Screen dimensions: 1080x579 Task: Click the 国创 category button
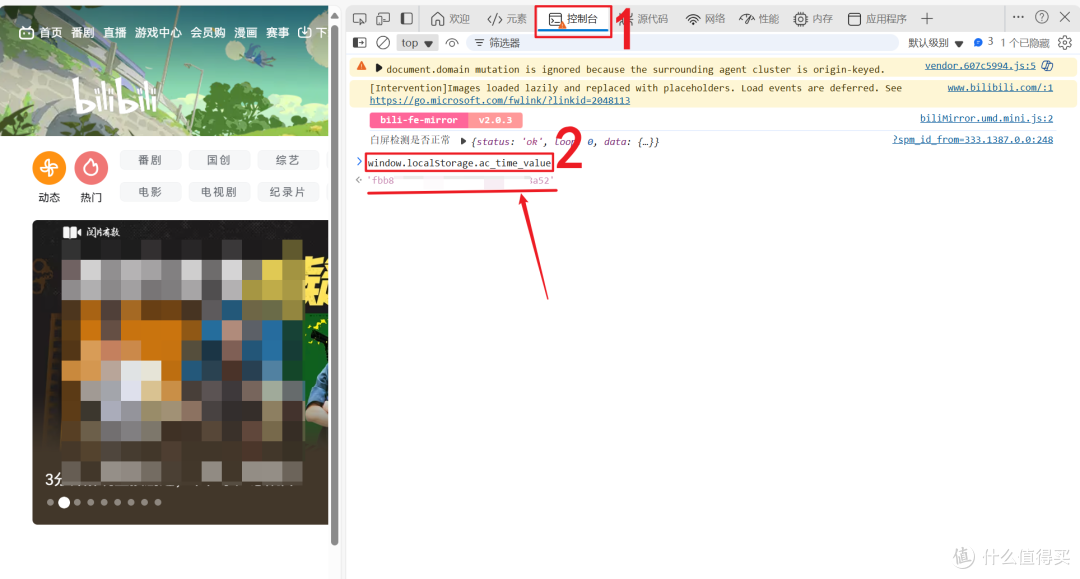click(x=219, y=160)
